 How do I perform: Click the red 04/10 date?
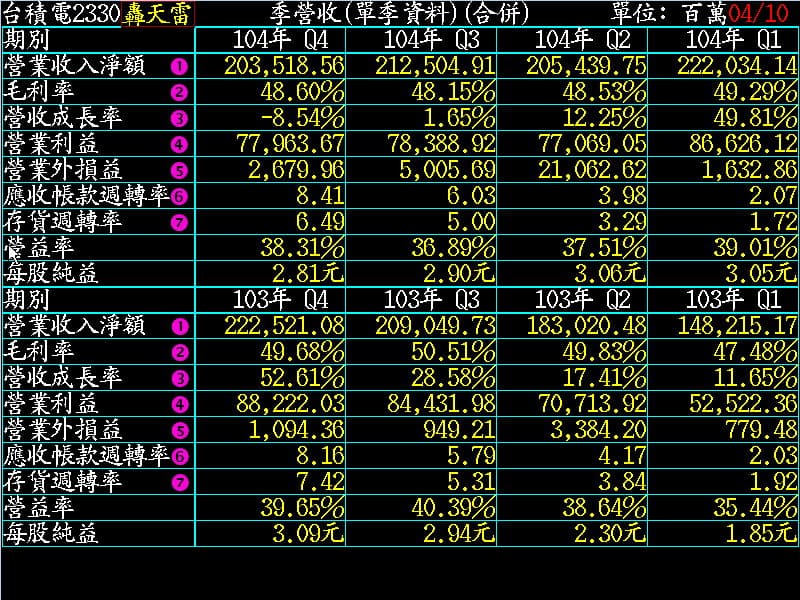[x=762, y=13]
